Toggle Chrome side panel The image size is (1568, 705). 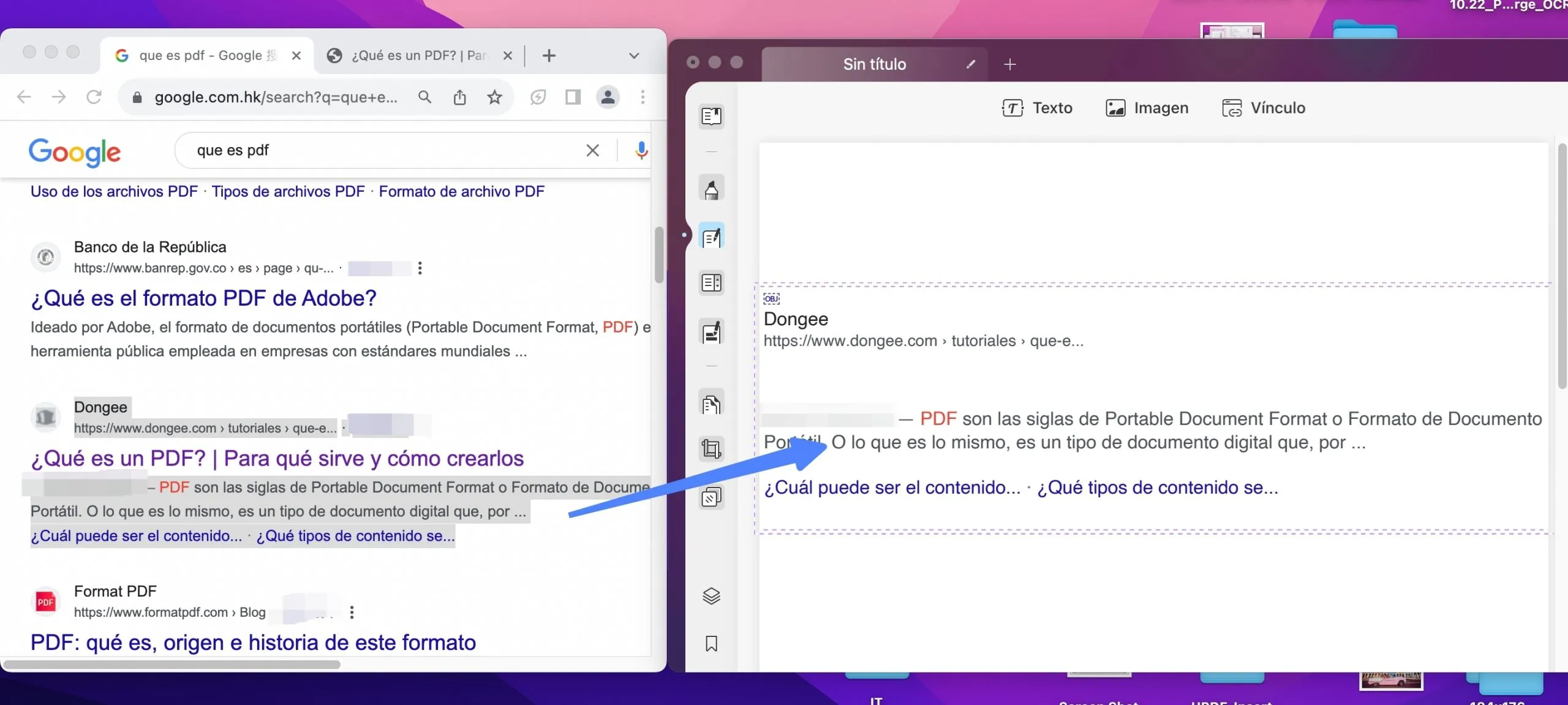click(573, 97)
